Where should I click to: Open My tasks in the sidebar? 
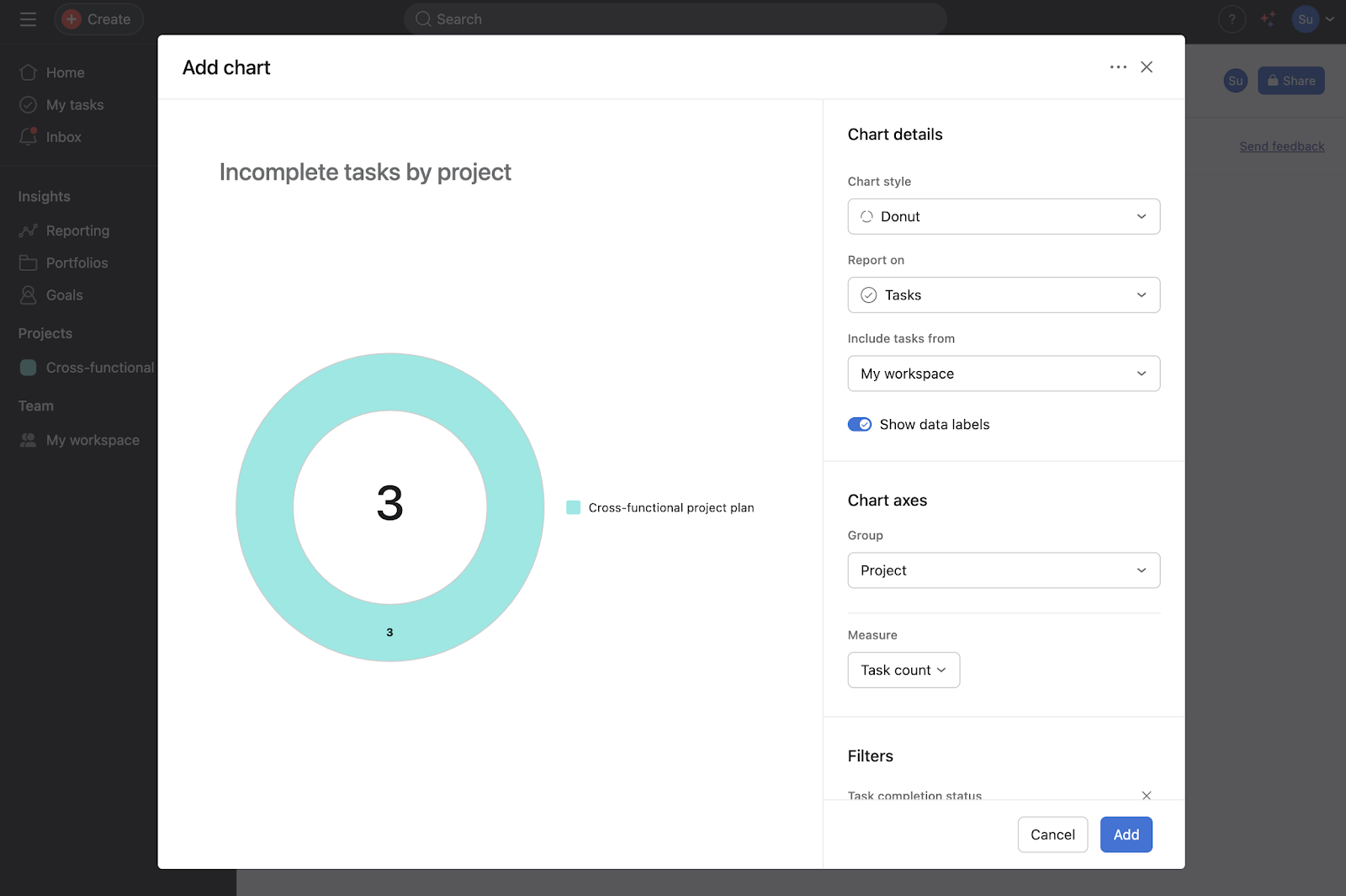(75, 104)
